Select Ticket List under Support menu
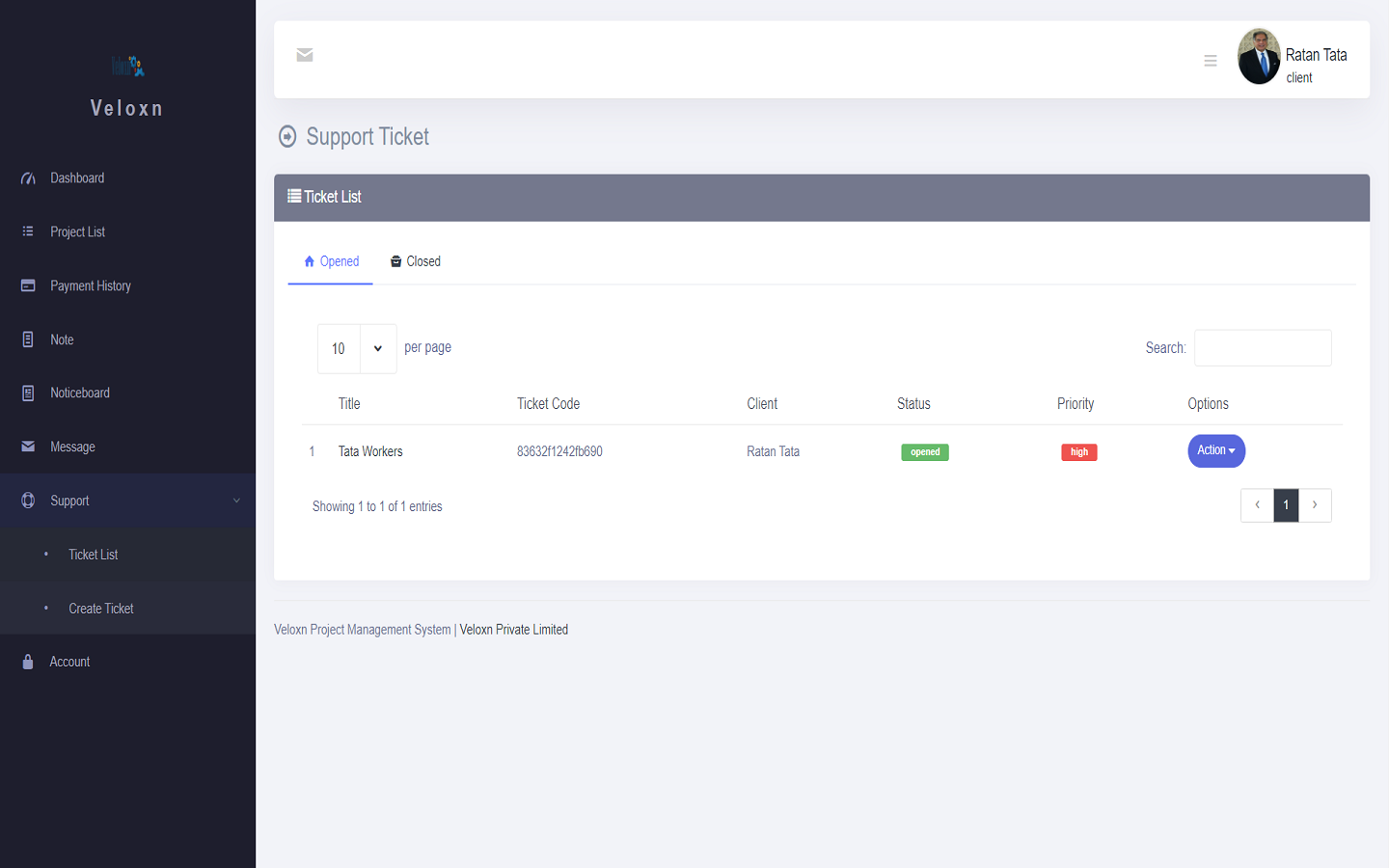 [93, 555]
